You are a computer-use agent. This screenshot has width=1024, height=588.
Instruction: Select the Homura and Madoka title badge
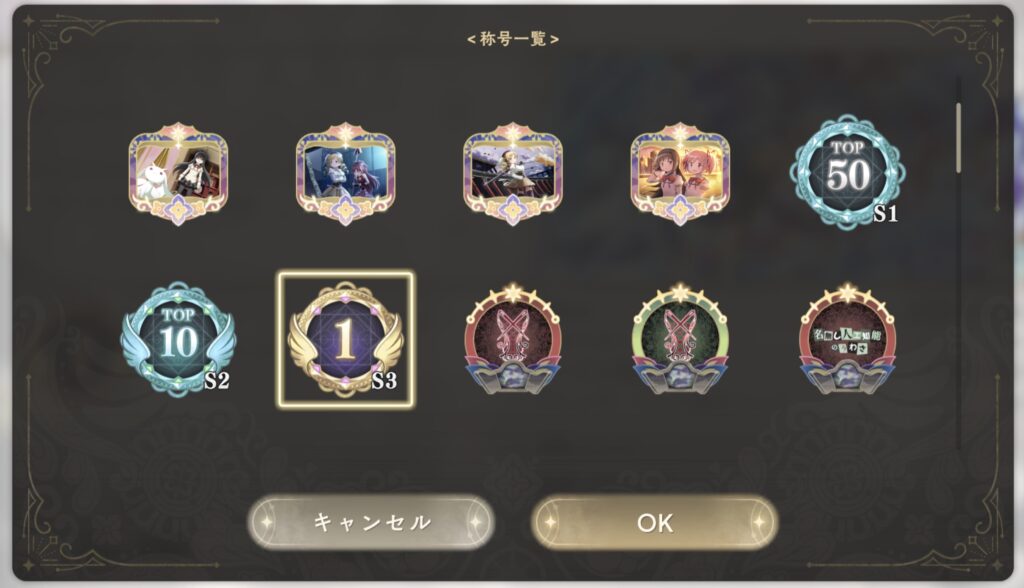[x=680, y=174]
